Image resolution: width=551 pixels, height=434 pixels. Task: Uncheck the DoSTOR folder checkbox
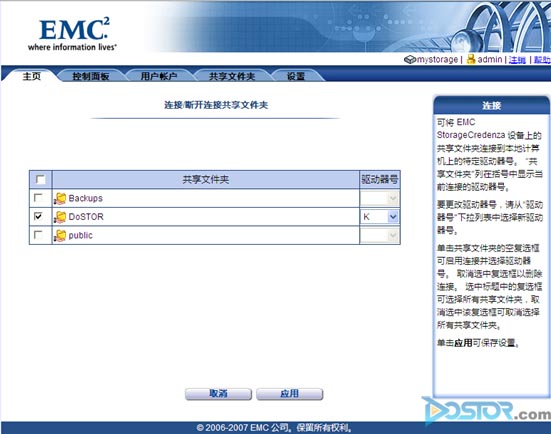coord(38,216)
